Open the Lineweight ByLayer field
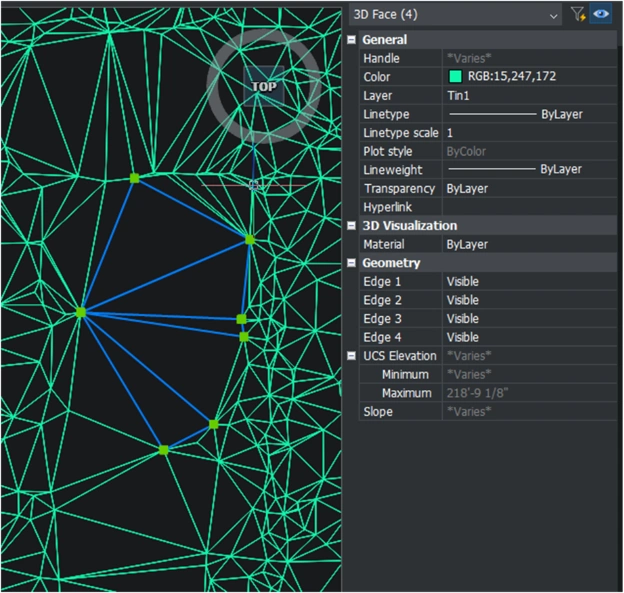Image resolution: width=624 pixels, height=593 pixels. [529, 170]
